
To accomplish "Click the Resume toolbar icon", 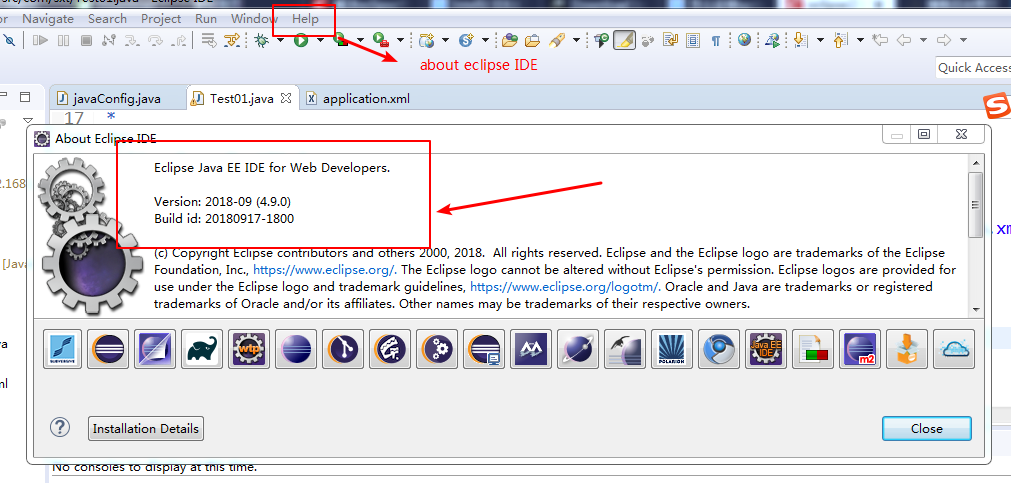I will (x=40, y=41).
